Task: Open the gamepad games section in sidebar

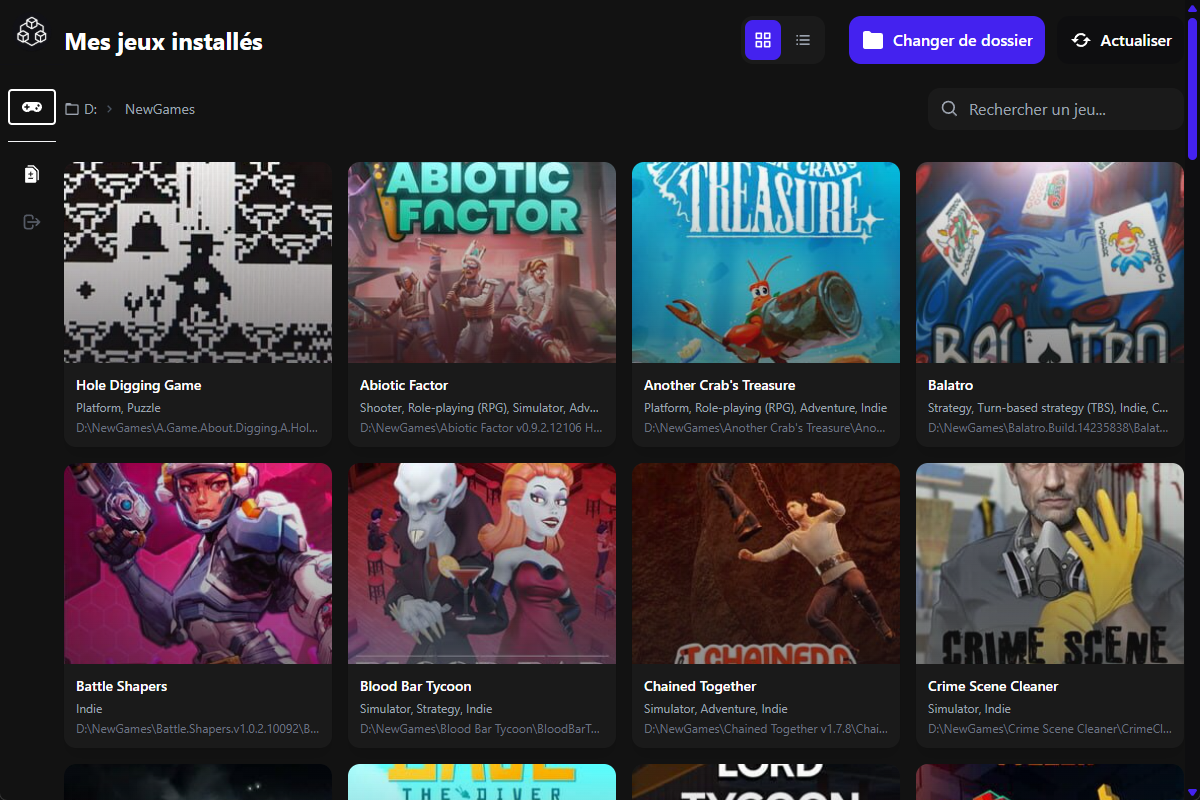Action: tap(32, 107)
